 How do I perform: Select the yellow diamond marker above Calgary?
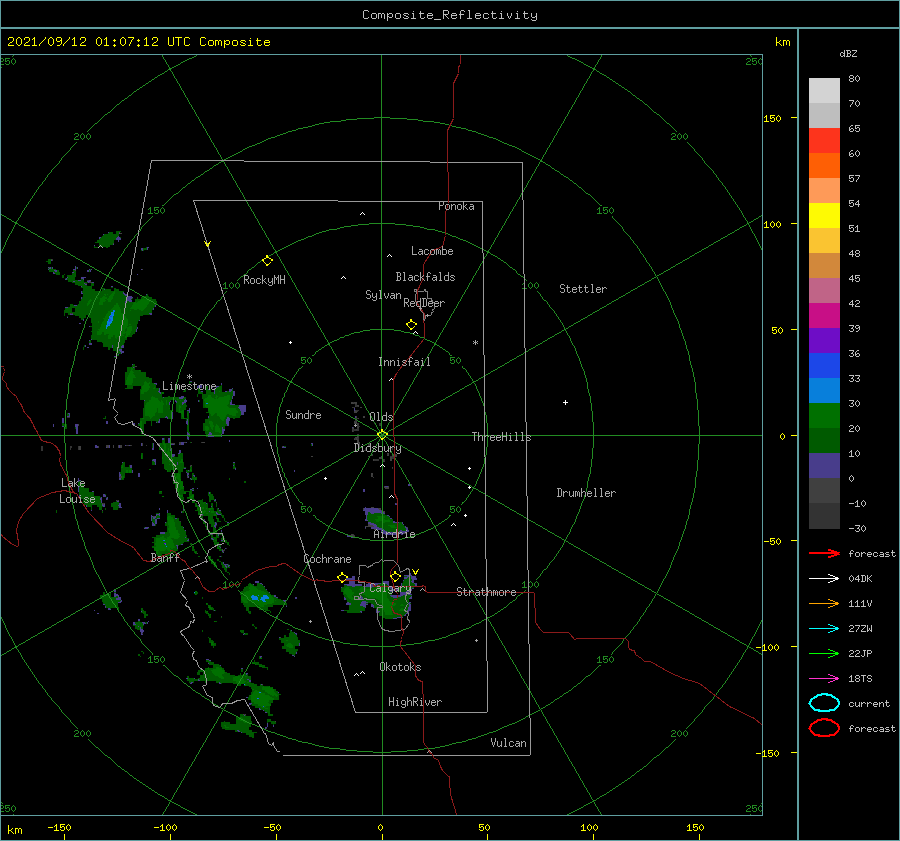(x=395, y=576)
